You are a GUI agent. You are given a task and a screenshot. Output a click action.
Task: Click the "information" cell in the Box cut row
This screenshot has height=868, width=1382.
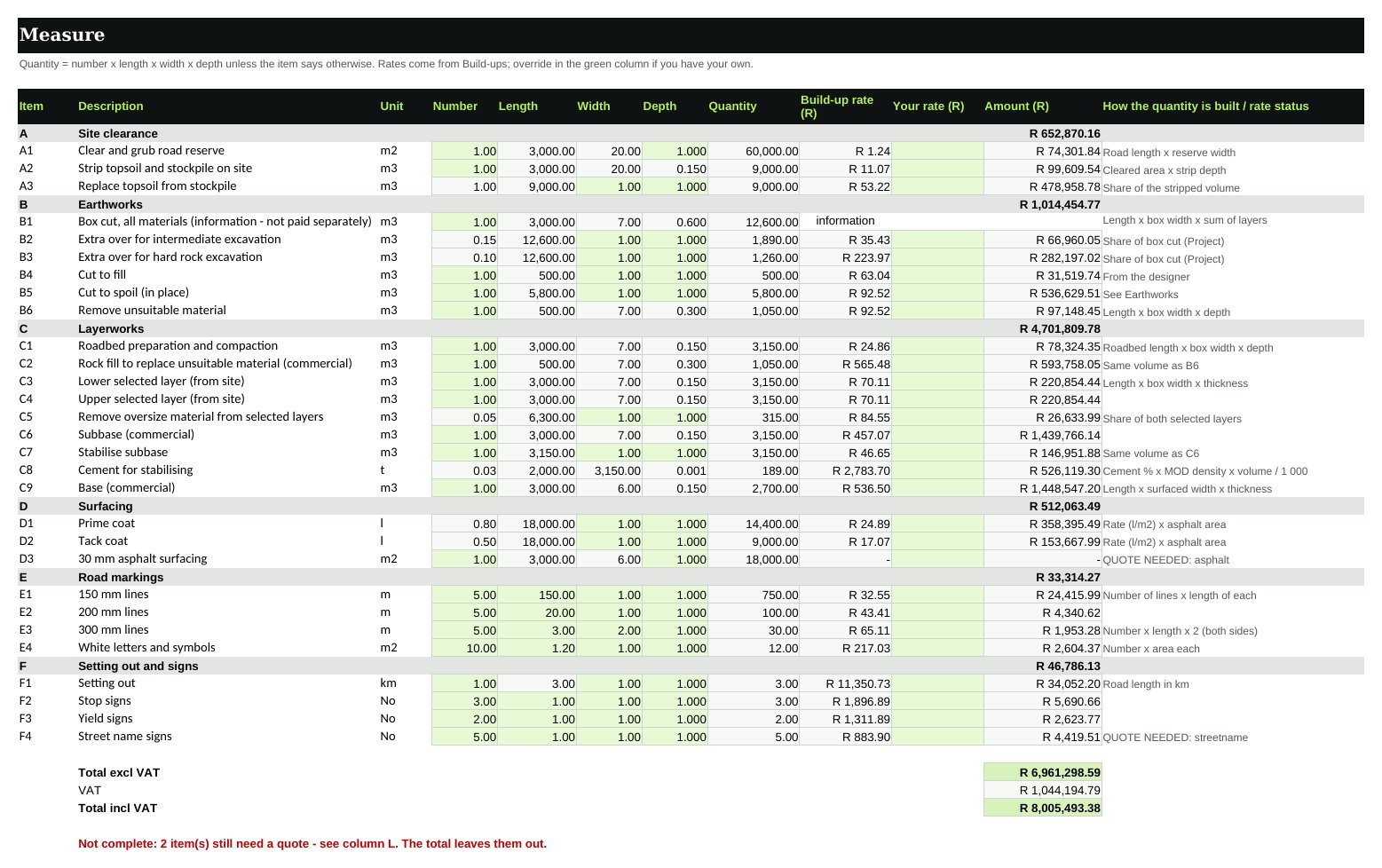point(845,221)
